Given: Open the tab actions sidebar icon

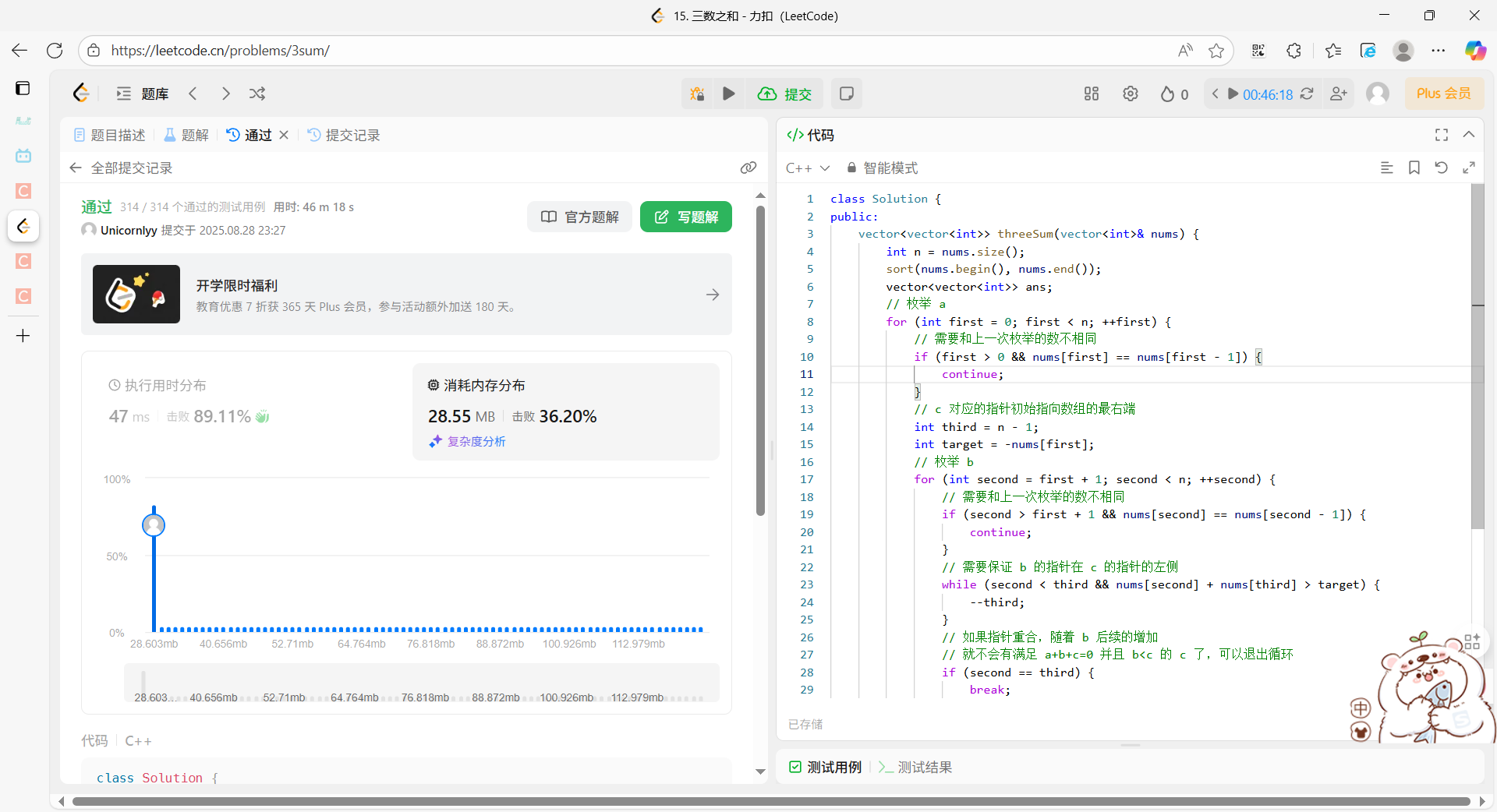Looking at the screenshot, I should coord(23,88).
